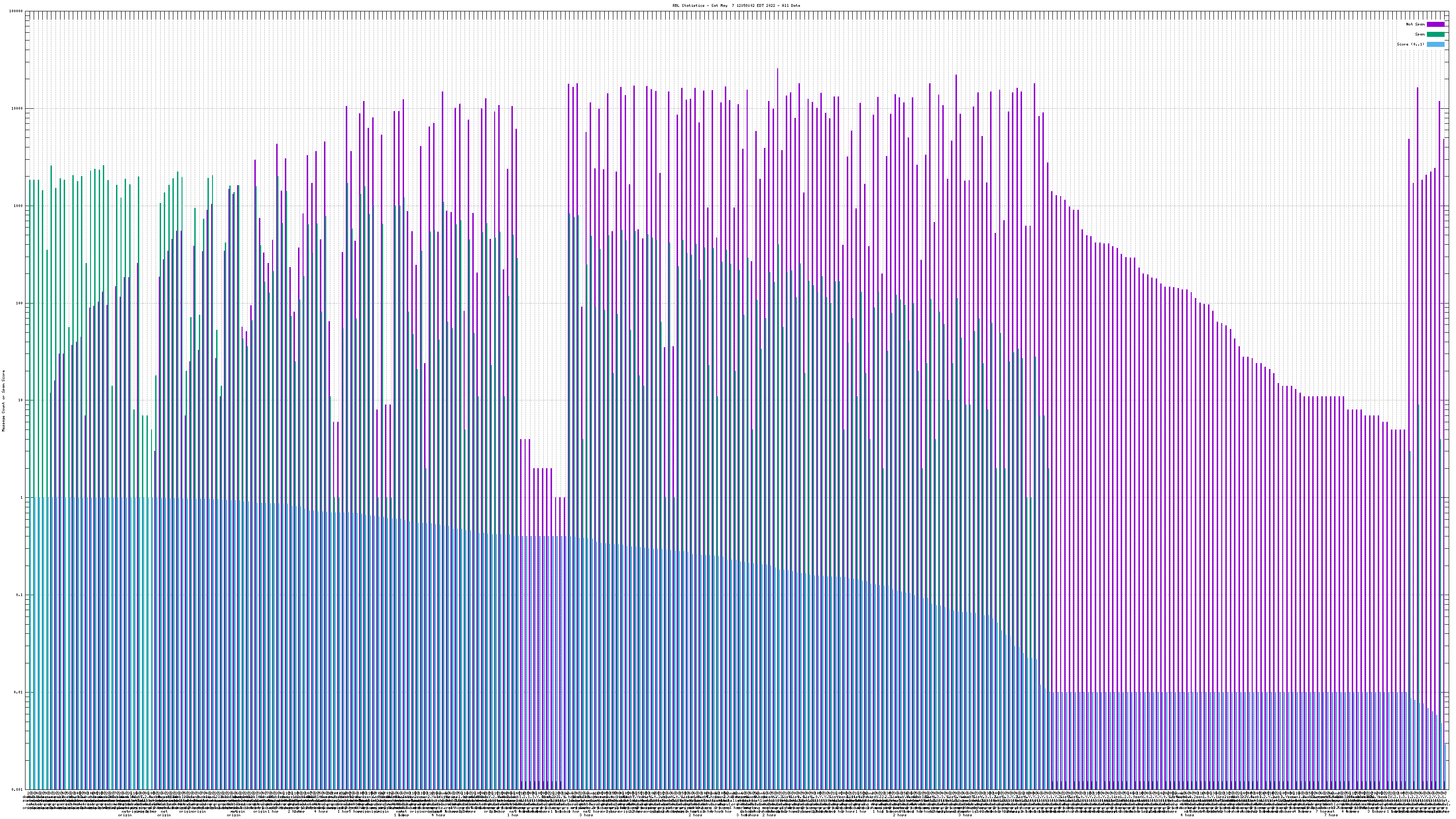Image resolution: width=1456 pixels, height=819 pixels.
Task: Click the purple Not Spam legend swatch
Action: pyautogui.click(x=1435, y=24)
